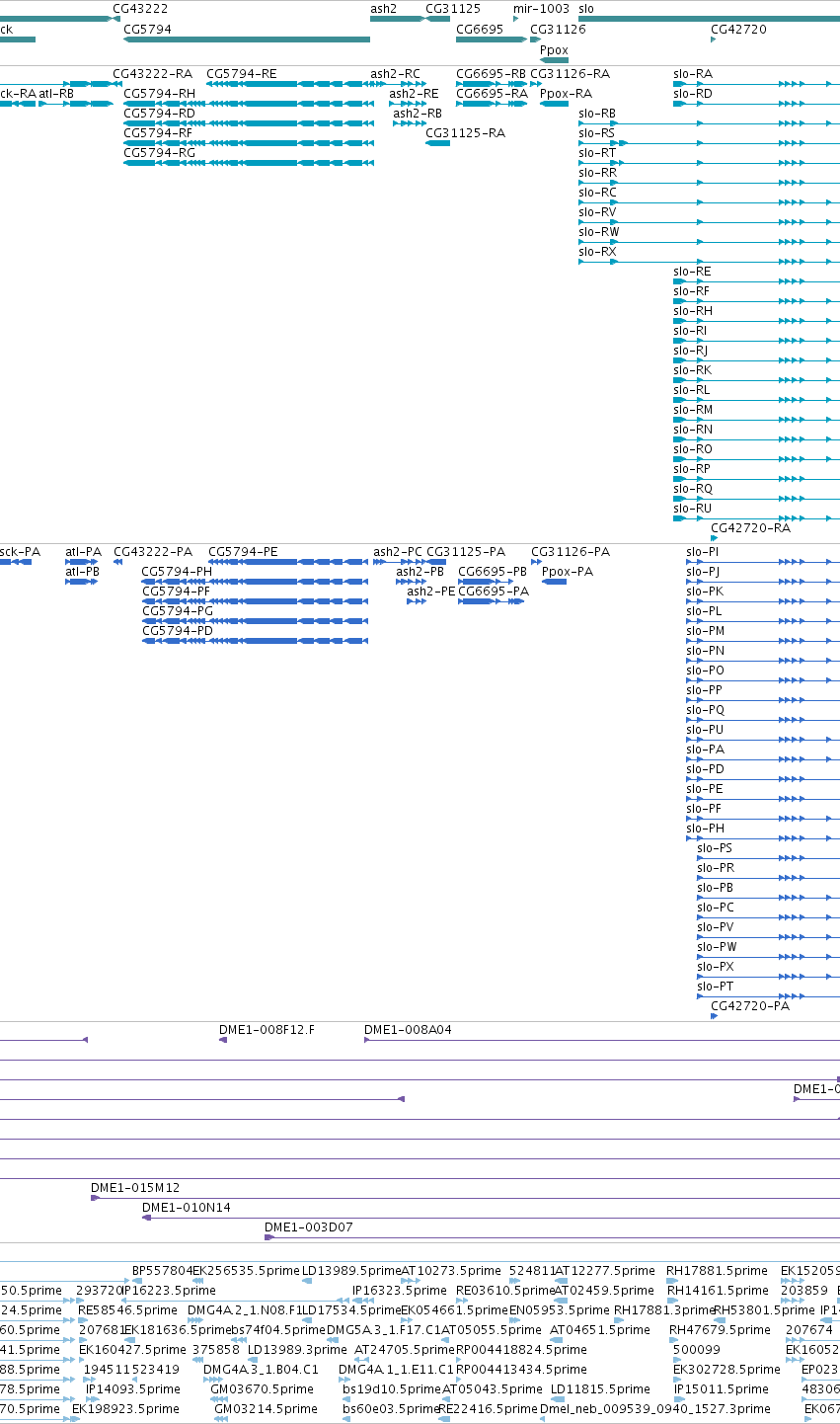Click protein CG31126-PA
This screenshot has width=840, height=1424.
click(571, 552)
